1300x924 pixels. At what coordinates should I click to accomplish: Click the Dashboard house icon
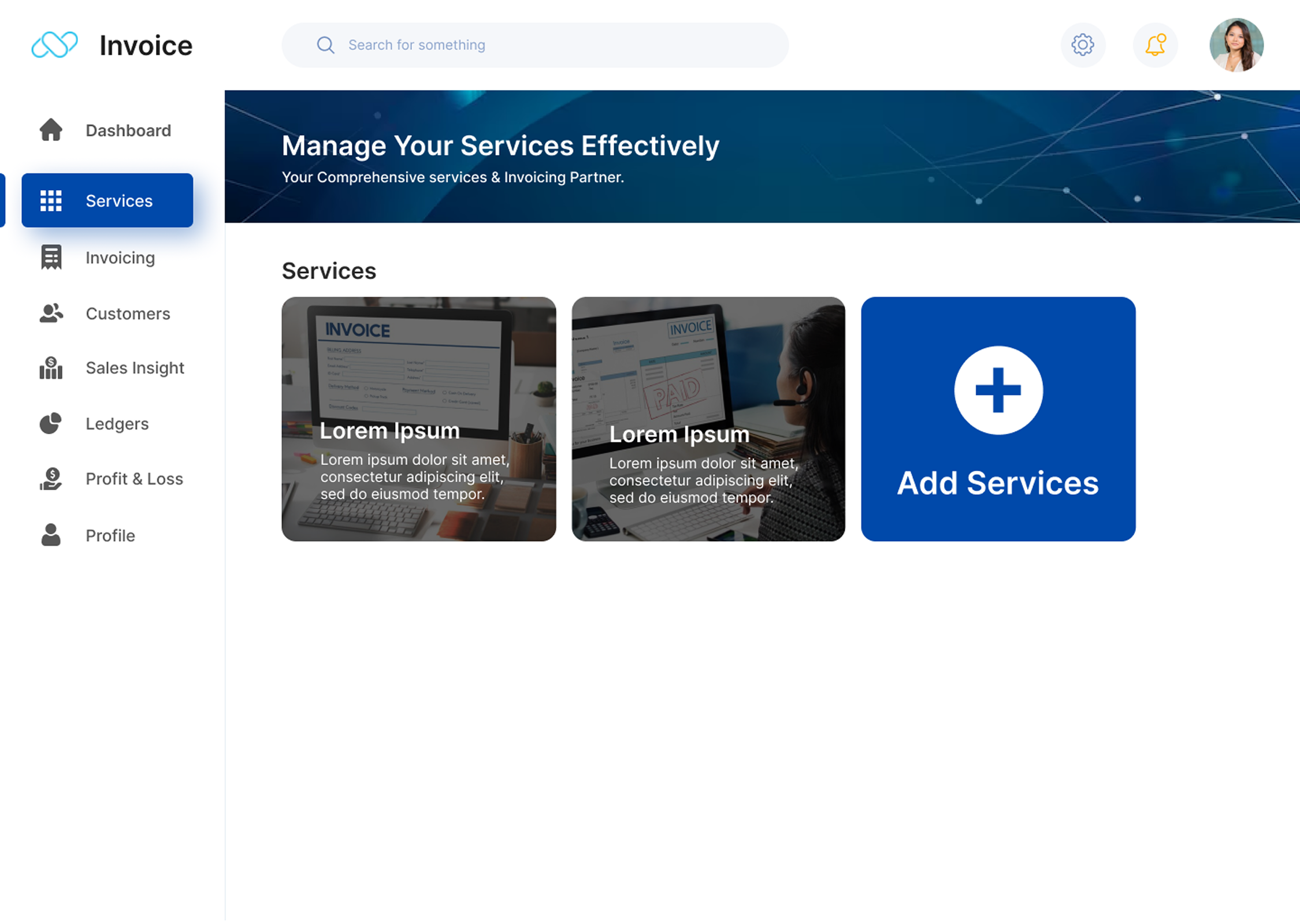coord(51,130)
